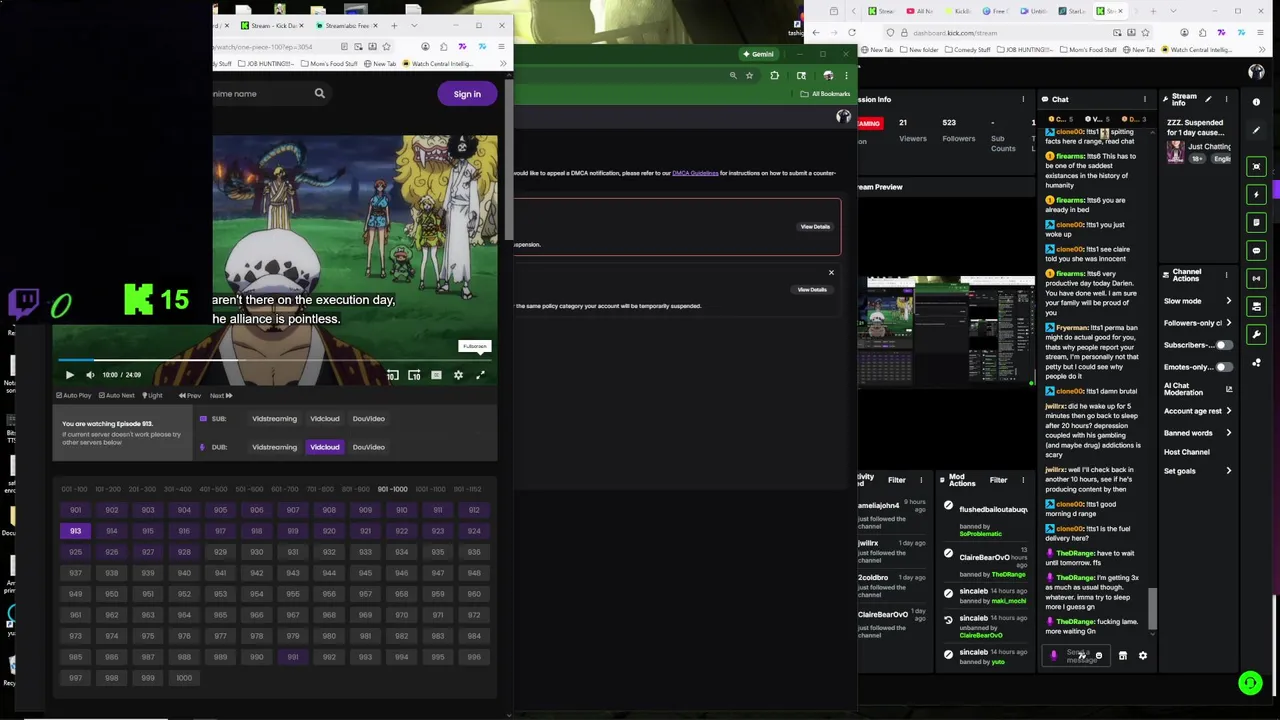Toggle the Auto Play checkbox
Viewport: 1280px width, 720px height.
click(x=73, y=395)
